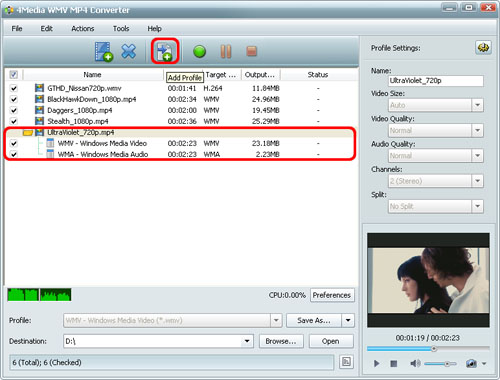Click the H.264 target cell
Screen dimensions: 500x380
click(213, 88)
